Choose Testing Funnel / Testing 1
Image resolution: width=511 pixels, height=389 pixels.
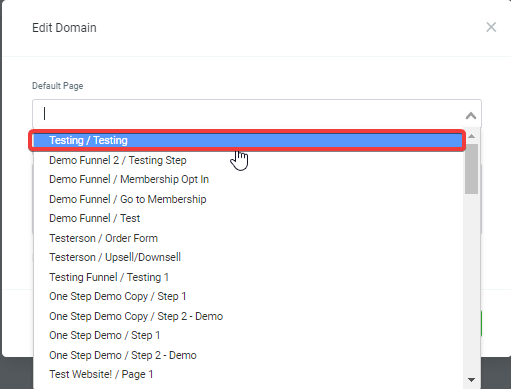tap(248, 277)
